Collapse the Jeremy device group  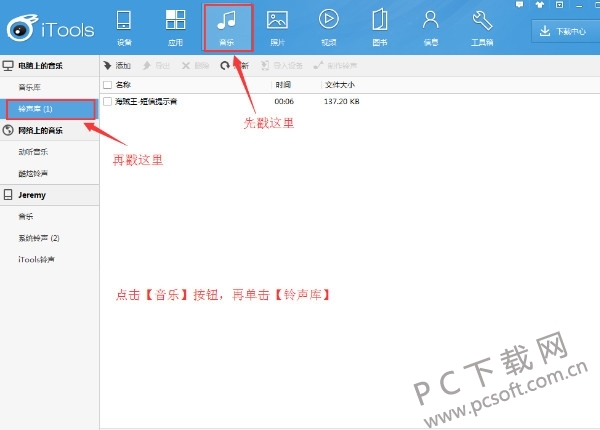30,195
